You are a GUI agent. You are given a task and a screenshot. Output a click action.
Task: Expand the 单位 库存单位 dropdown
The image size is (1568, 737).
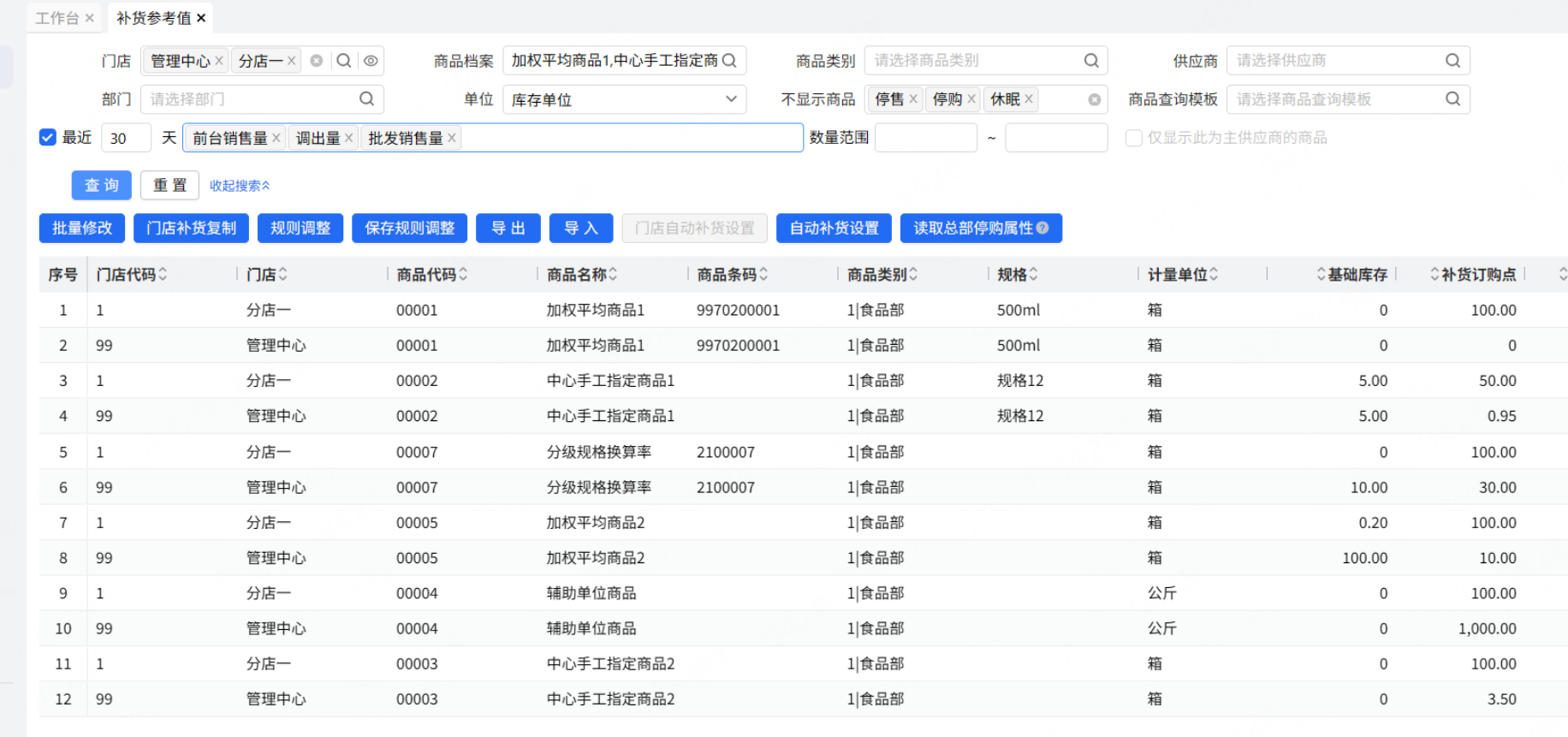point(624,99)
